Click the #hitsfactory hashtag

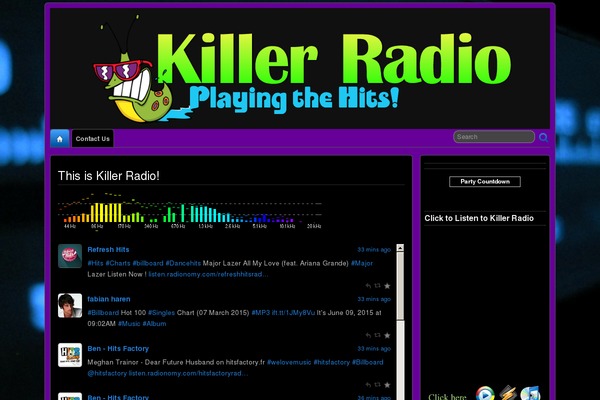[332, 362]
